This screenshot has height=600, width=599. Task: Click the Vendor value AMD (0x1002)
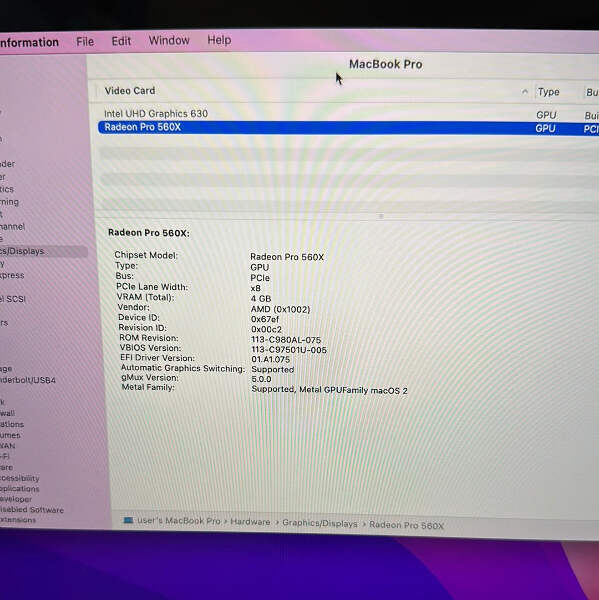coord(281,309)
